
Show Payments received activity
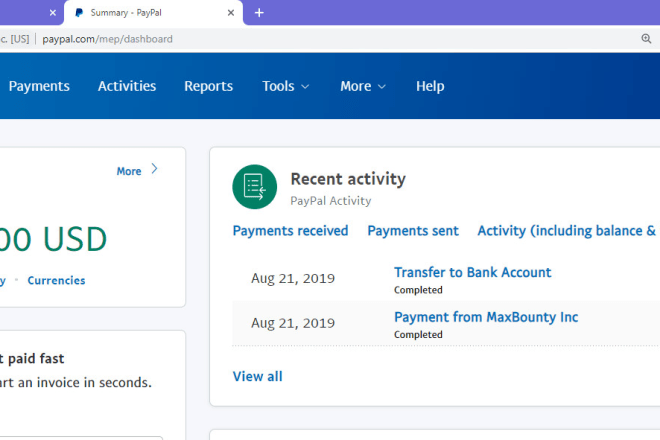pyautogui.click(x=290, y=231)
